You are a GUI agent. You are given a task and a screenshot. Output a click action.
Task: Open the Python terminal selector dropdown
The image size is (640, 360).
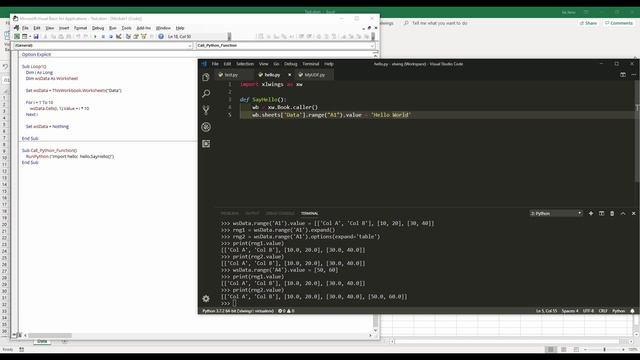[556, 213]
